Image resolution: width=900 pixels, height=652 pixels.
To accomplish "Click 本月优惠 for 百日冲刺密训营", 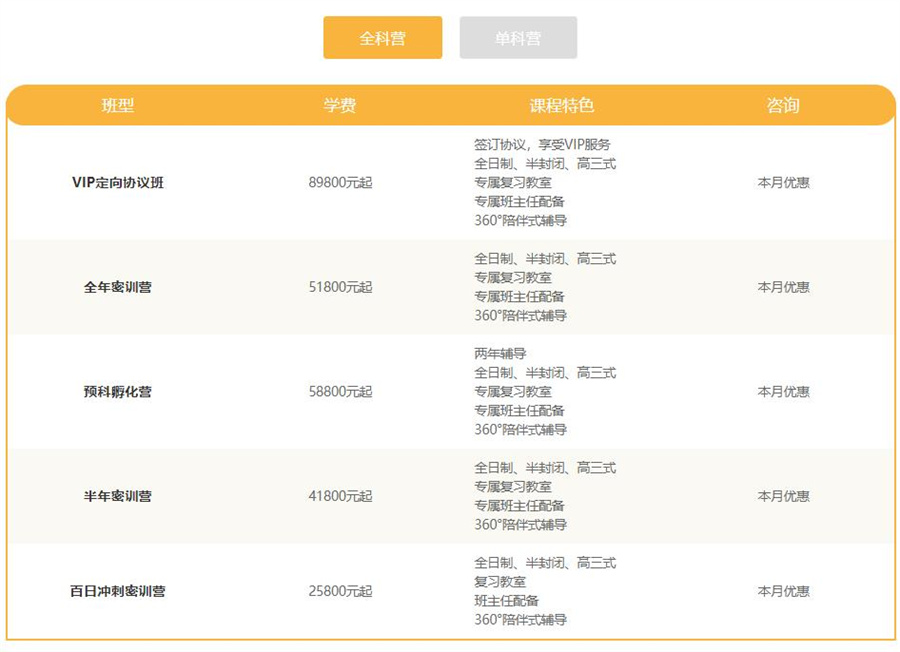I will tap(785, 590).
